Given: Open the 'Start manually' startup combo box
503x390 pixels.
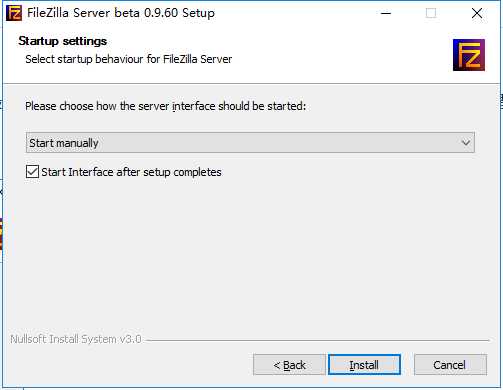Looking at the screenshot, I should pyautogui.click(x=250, y=143).
